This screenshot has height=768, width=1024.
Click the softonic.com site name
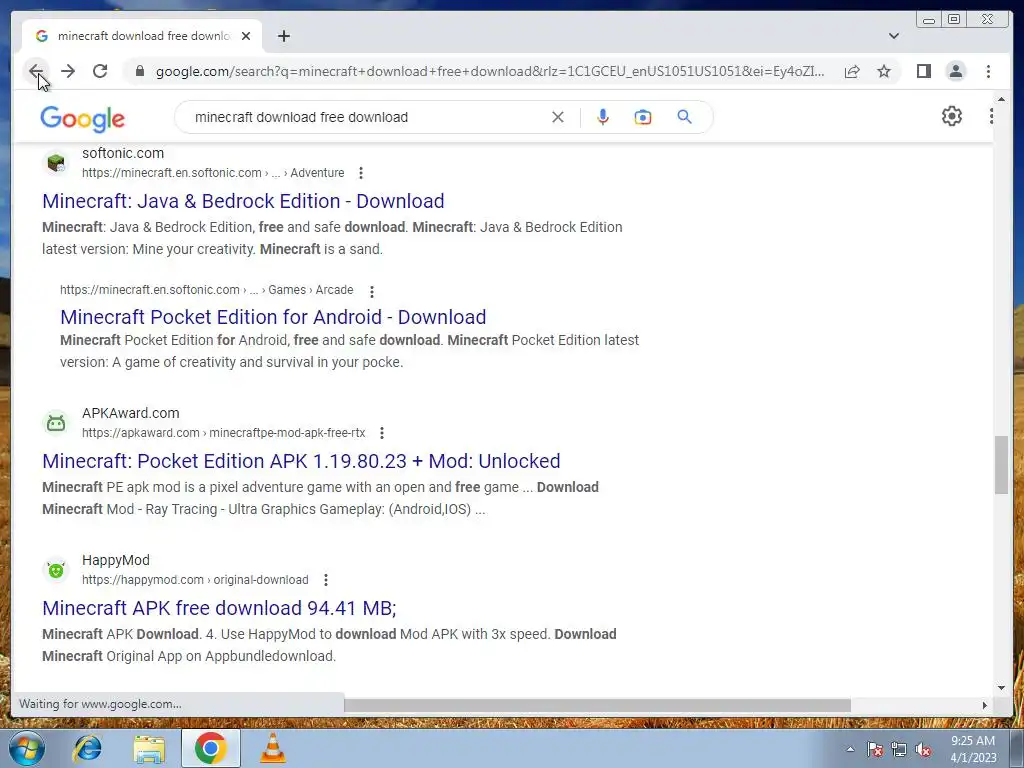coord(123,153)
